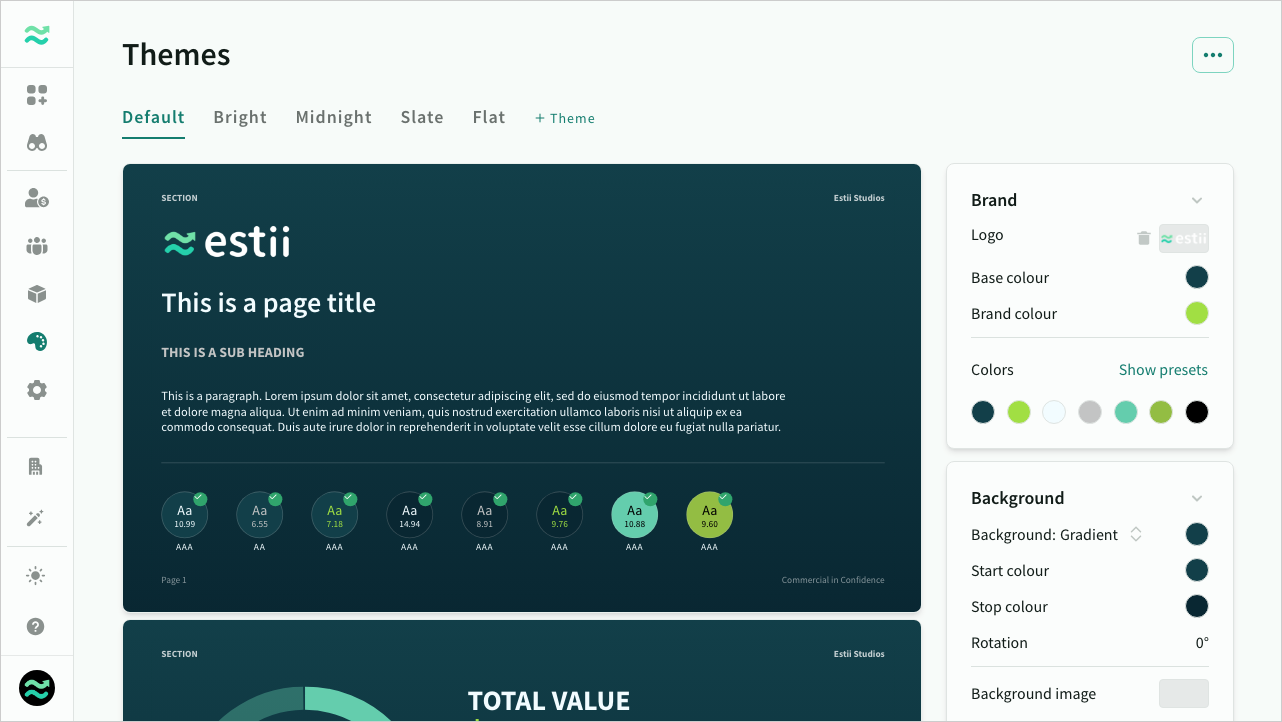Screen dimensions: 1282x722
Task: Open the three-dot more options button
Action: coord(1212,55)
